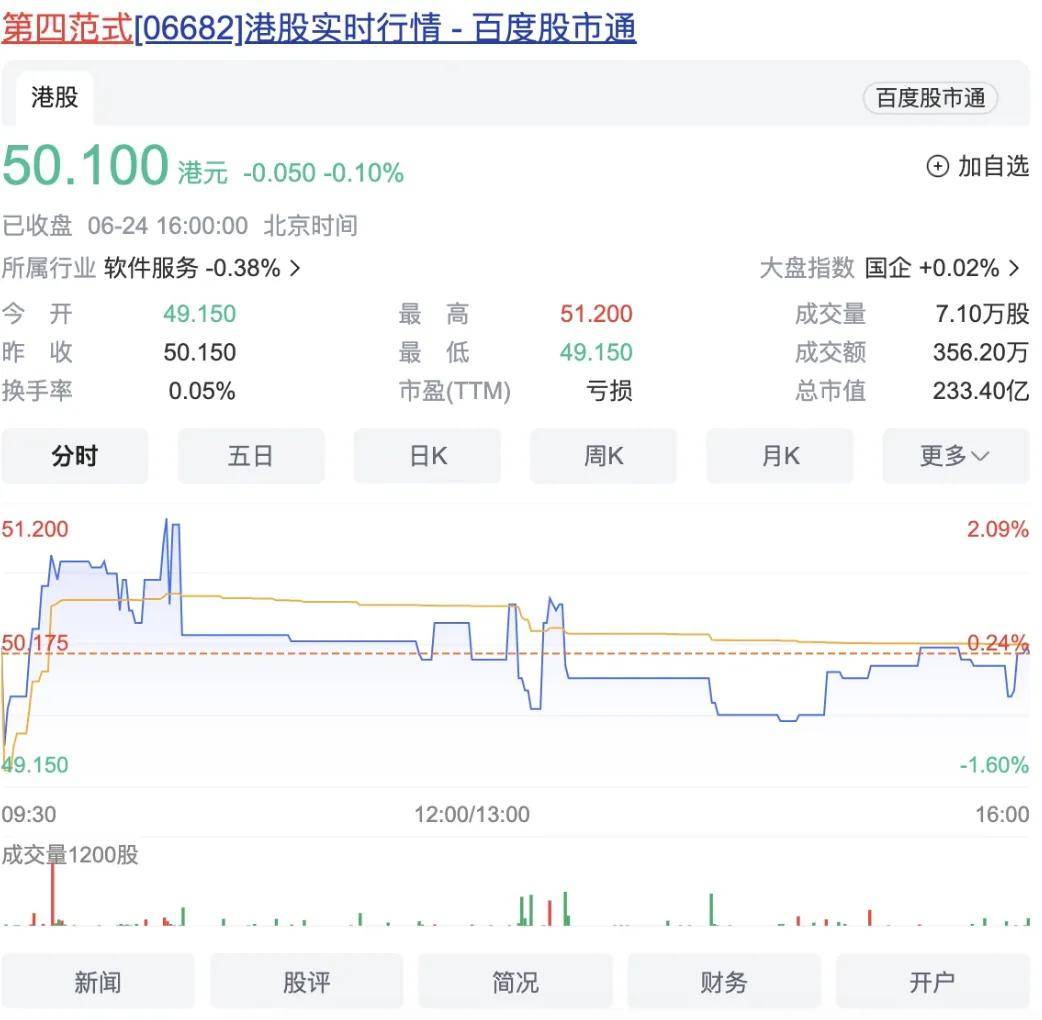
Task: Click the plus icon beside 加自选
Action: pyautogui.click(x=937, y=166)
